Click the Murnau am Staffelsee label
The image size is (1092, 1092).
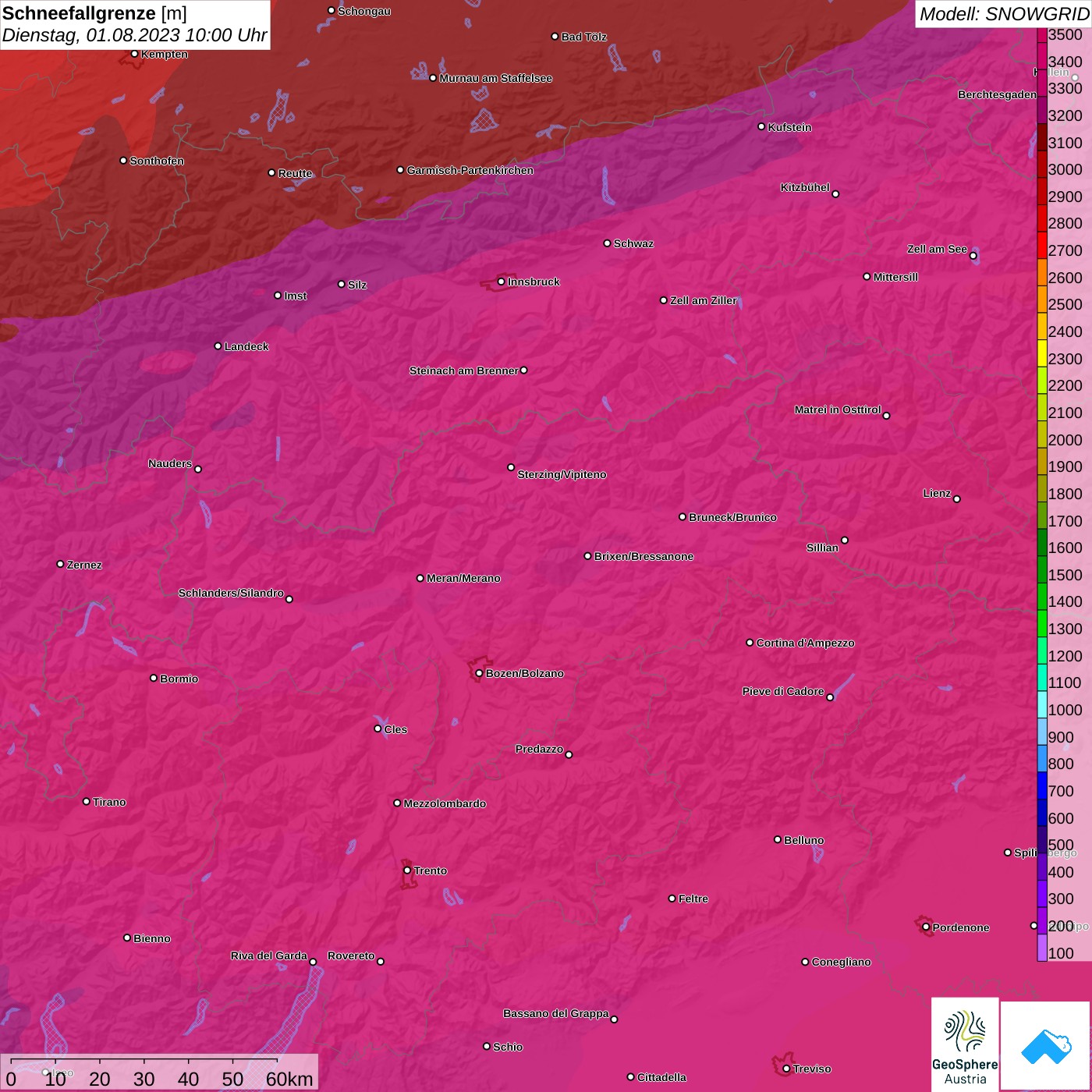point(496,78)
